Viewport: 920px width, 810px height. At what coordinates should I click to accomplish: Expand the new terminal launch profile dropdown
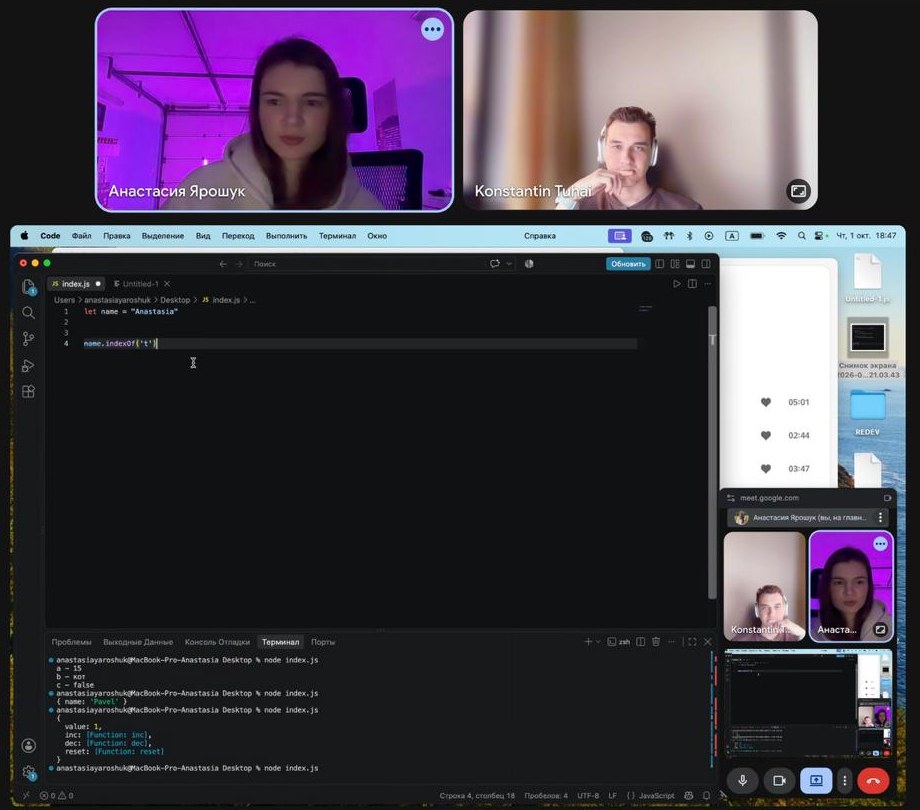(x=598, y=642)
